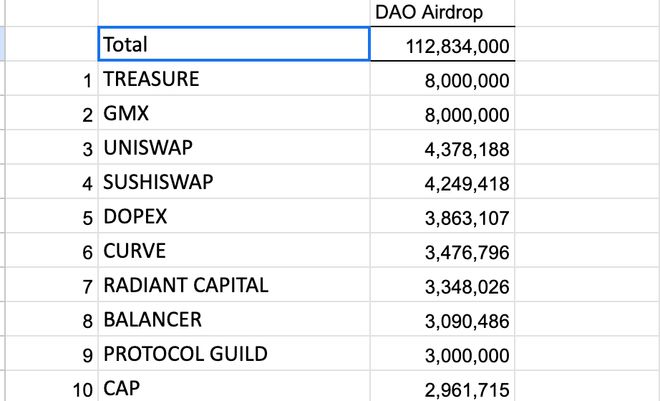Click the DAO Airdrop column header cell
660x401 pixels.
tap(444, 12)
